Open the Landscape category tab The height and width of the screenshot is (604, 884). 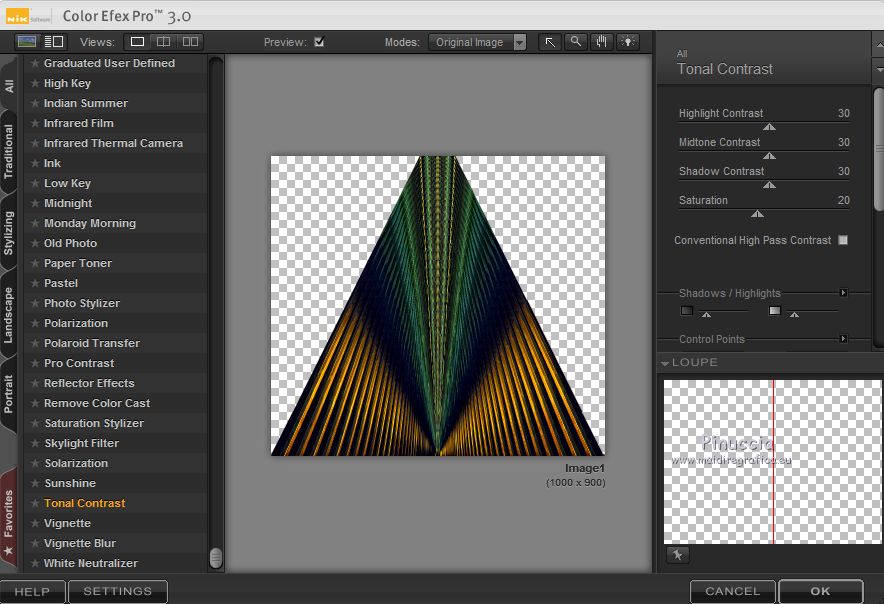[x=9, y=316]
